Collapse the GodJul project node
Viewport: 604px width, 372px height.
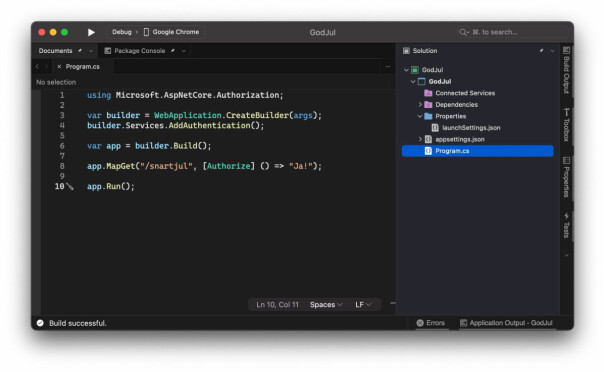[413, 82]
